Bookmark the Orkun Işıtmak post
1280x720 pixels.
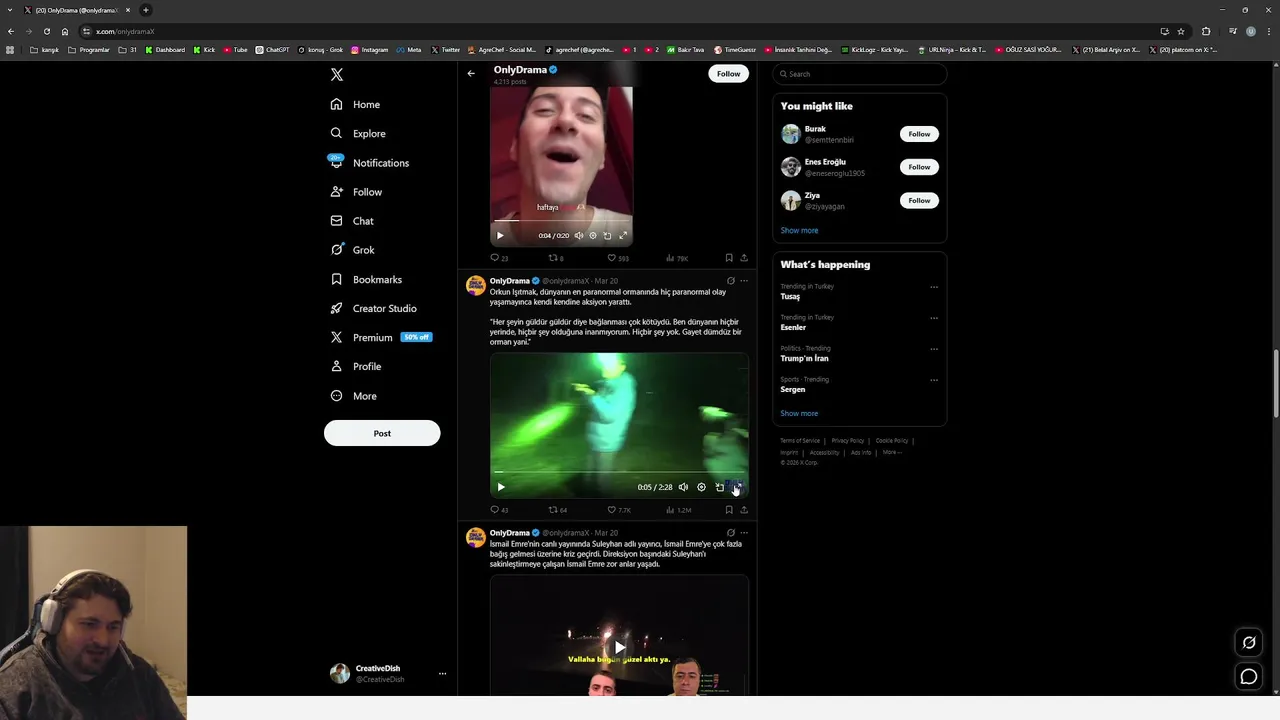(728, 510)
